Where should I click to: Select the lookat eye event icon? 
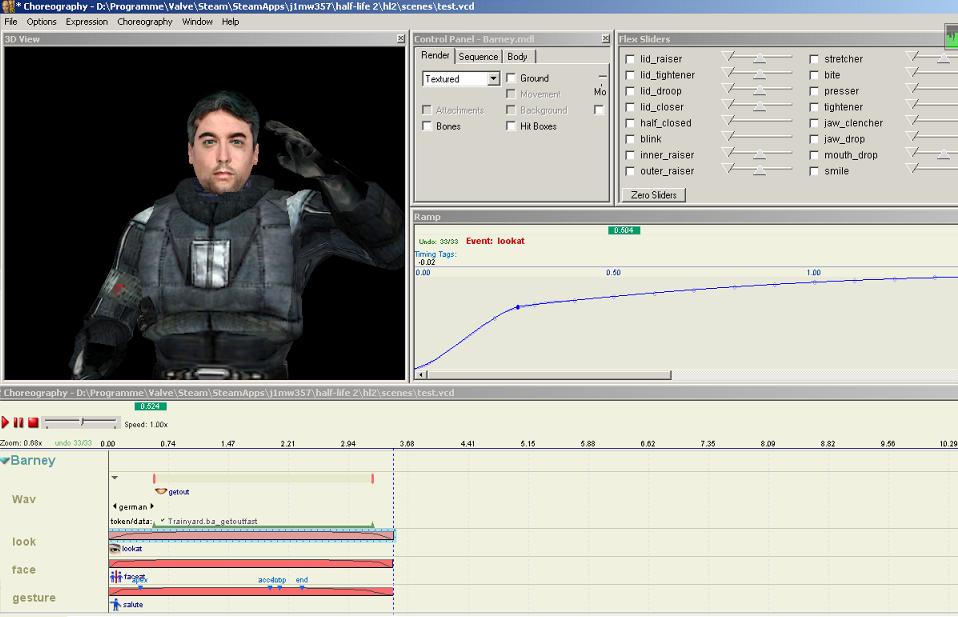(x=115, y=549)
